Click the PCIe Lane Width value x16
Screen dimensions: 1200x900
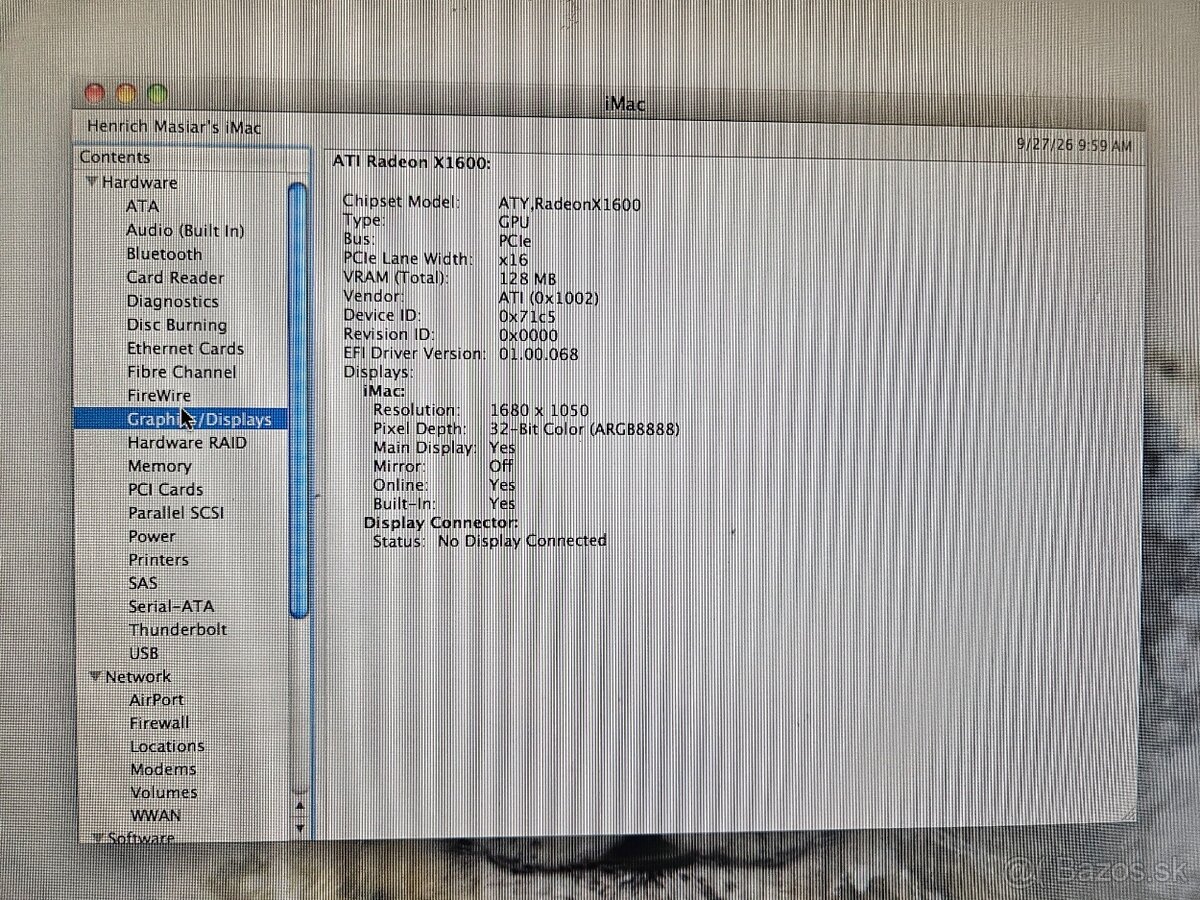[513, 260]
